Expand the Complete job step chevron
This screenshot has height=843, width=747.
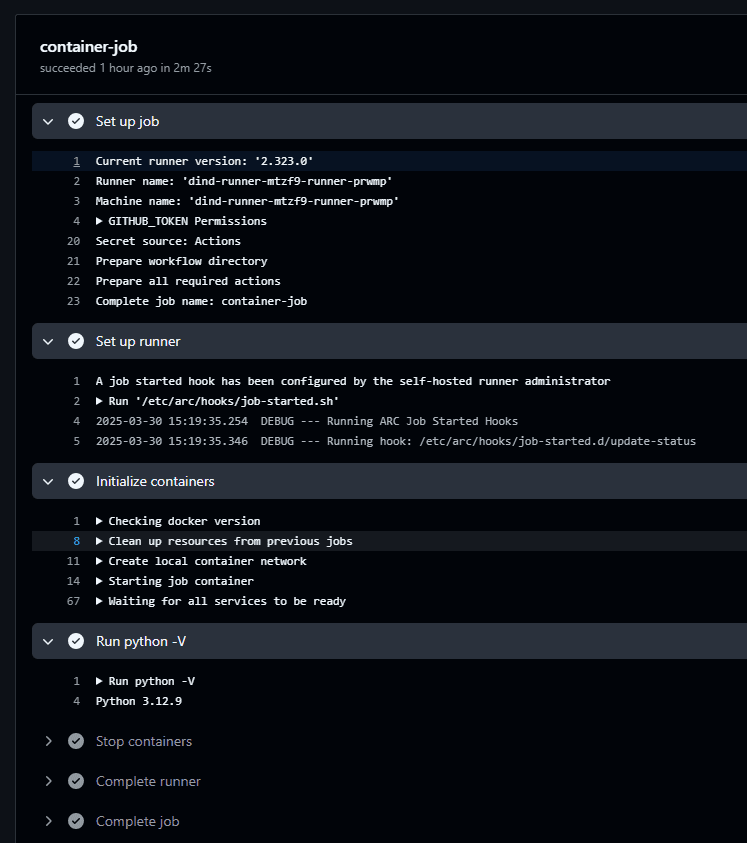click(x=48, y=821)
